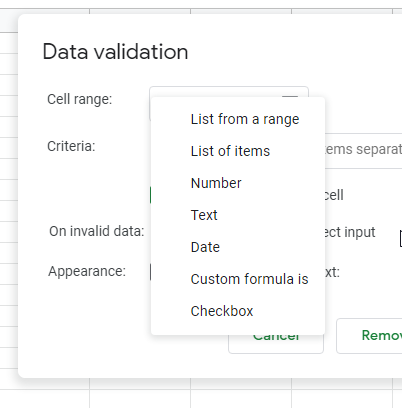Click the 'Data validation' dialog title
This screenshot has width=402, height=408.
pyautogui.click(x=115, y=52)
